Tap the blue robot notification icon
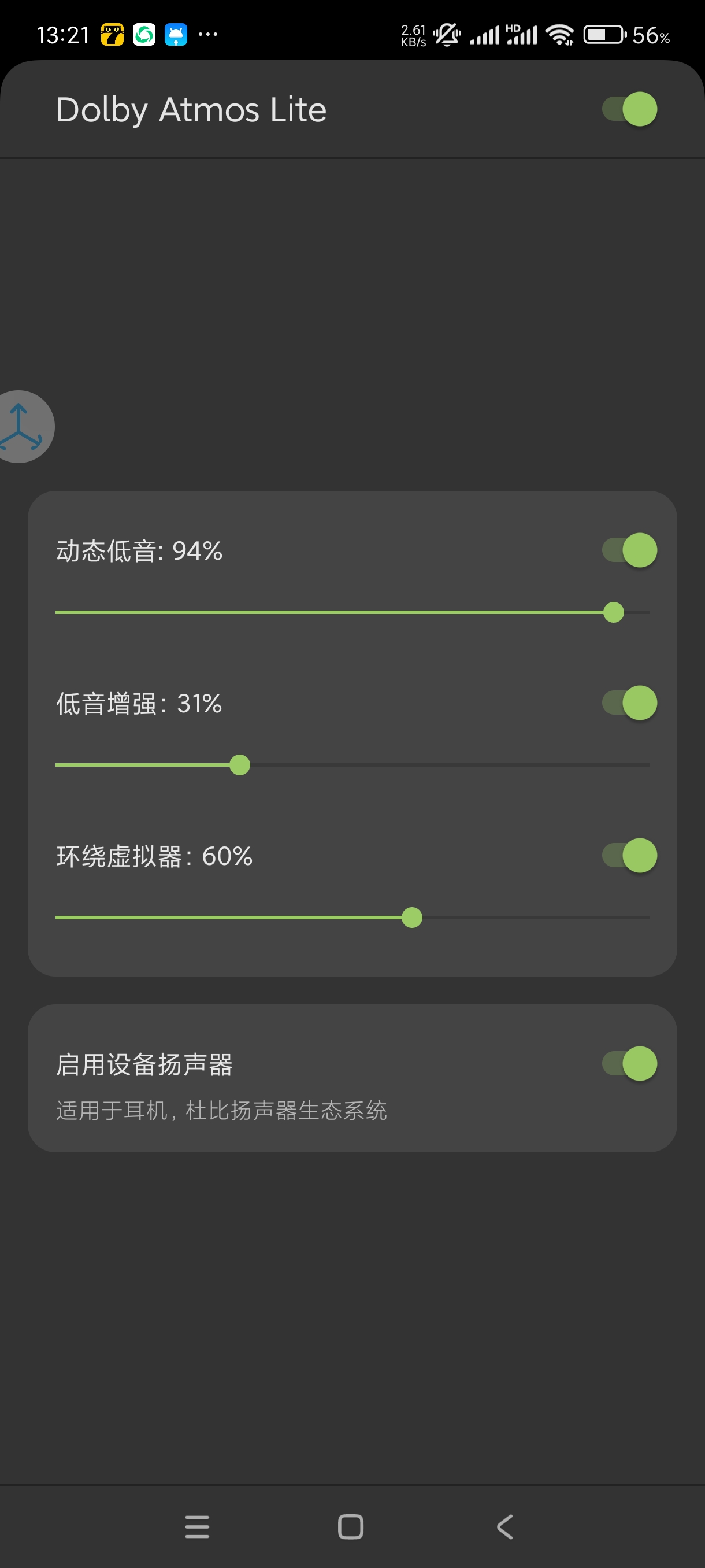 [x=176, y=35]
